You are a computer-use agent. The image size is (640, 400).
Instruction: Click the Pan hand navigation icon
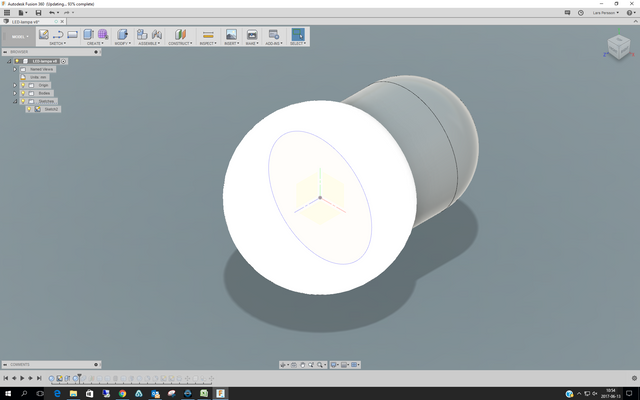point(302,365)
